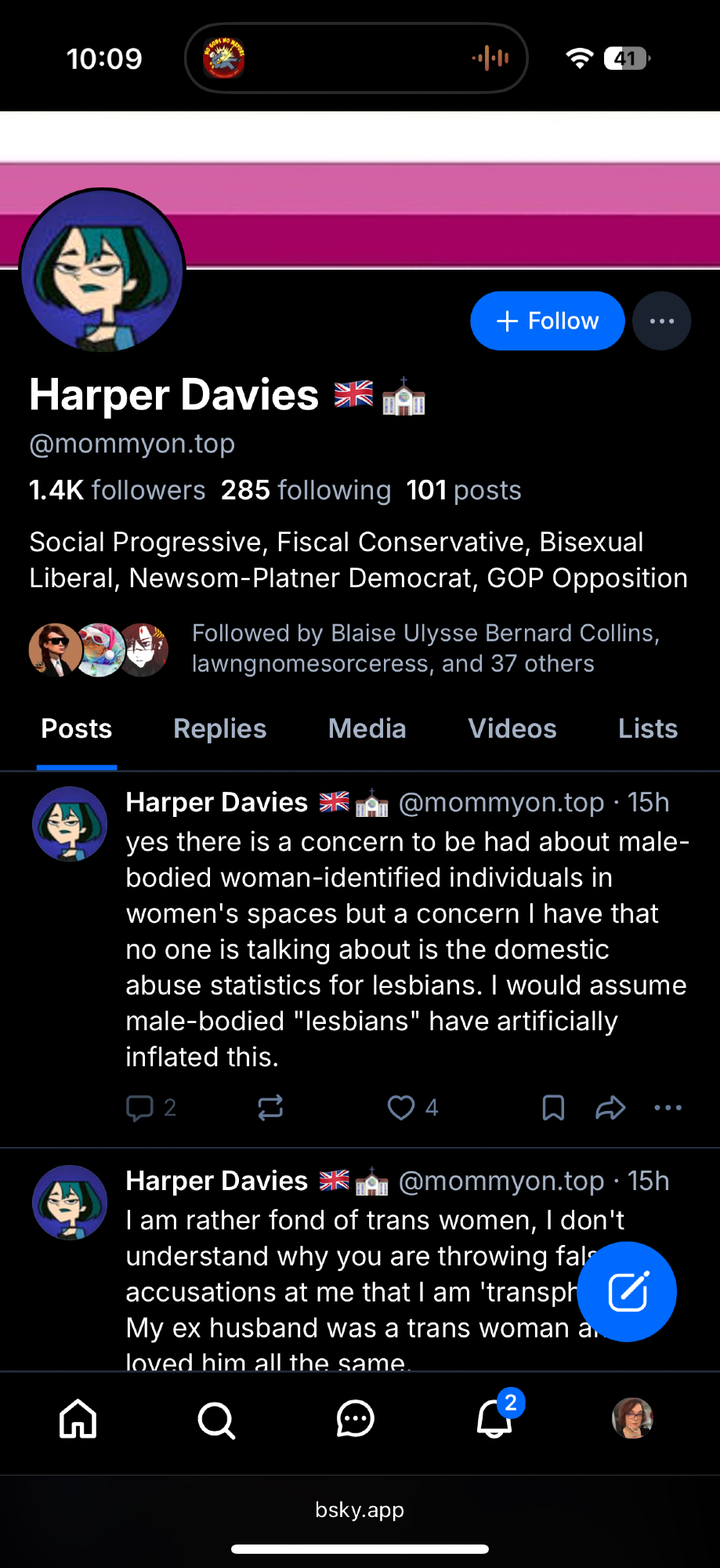View the 285 following list

pos(306,491)
